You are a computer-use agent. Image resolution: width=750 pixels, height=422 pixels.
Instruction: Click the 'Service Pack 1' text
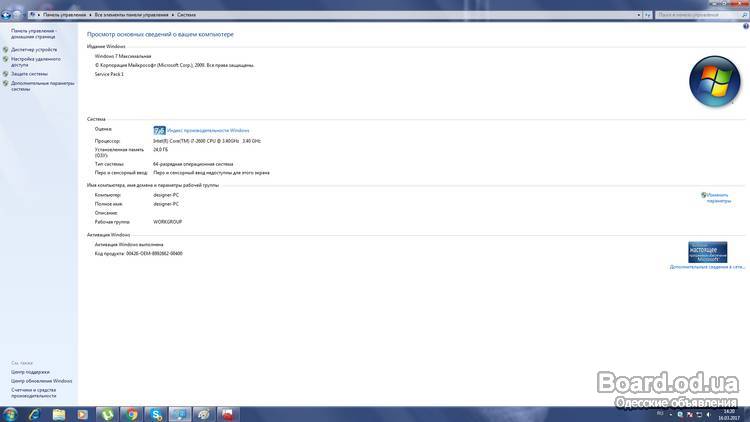click(109, 74)
